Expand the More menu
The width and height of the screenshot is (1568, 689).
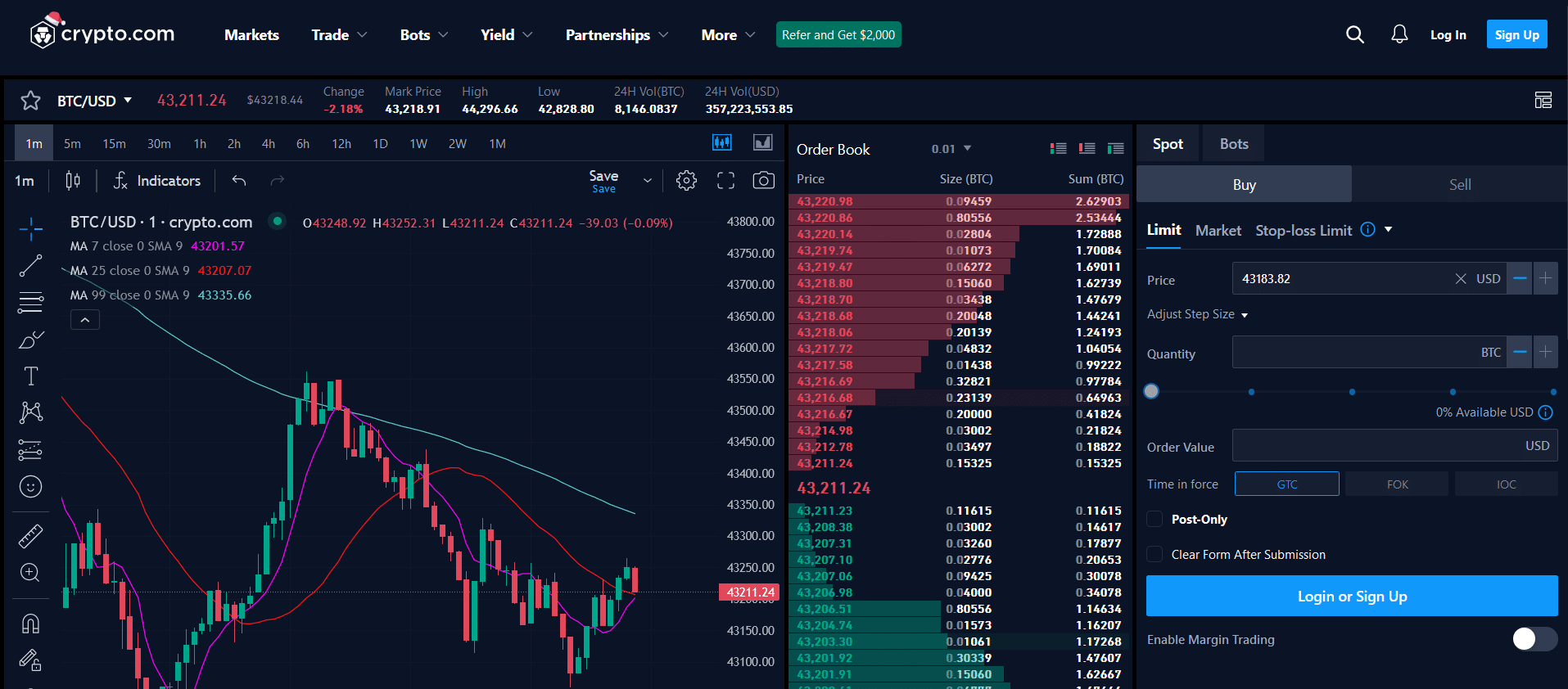[x=728, y=34]
